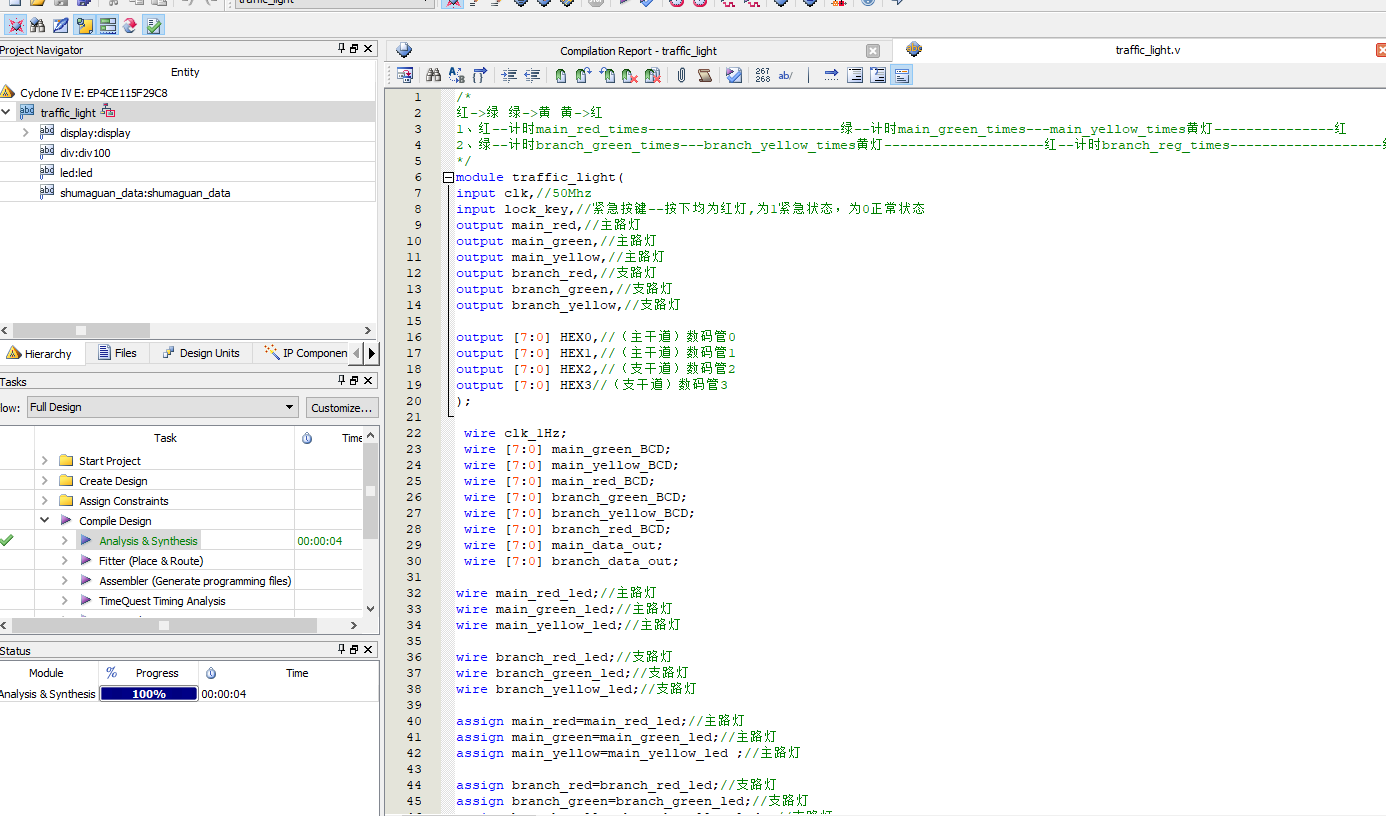Pin the Status panel
Screen dimensions: 1386x816
[x=341, y=650]
